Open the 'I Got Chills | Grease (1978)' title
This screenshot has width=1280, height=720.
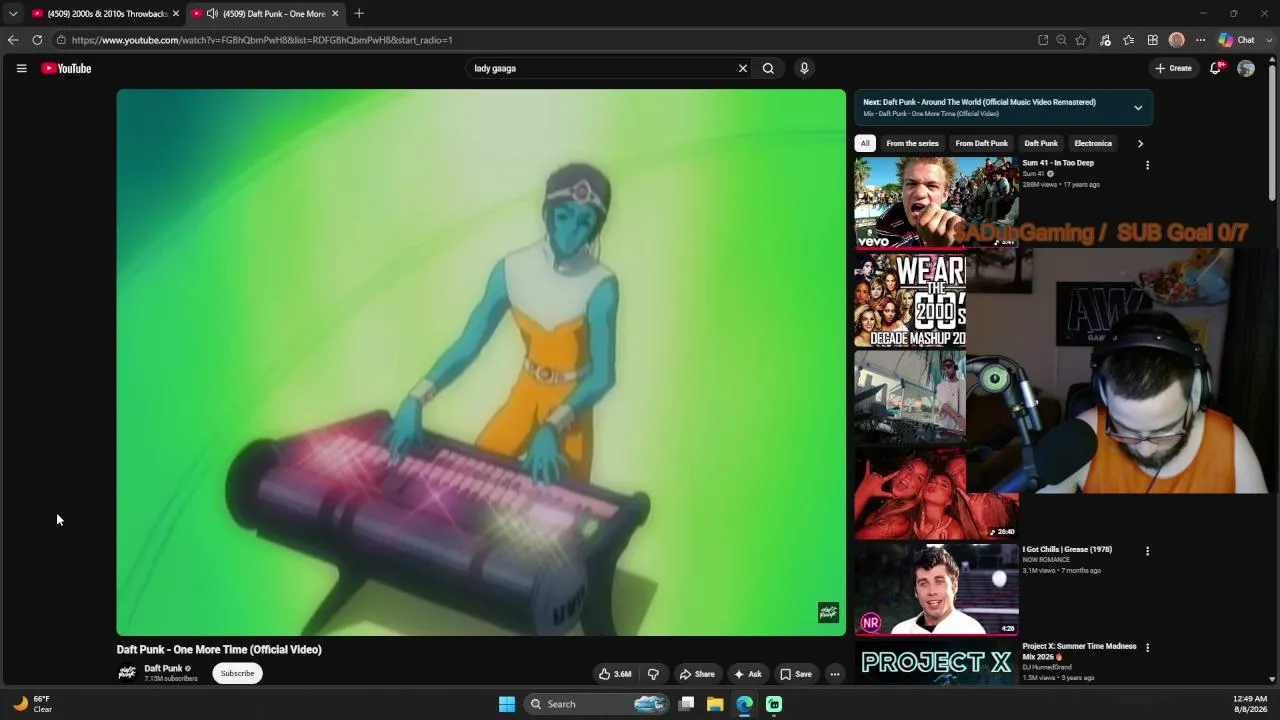(1067, 549)
